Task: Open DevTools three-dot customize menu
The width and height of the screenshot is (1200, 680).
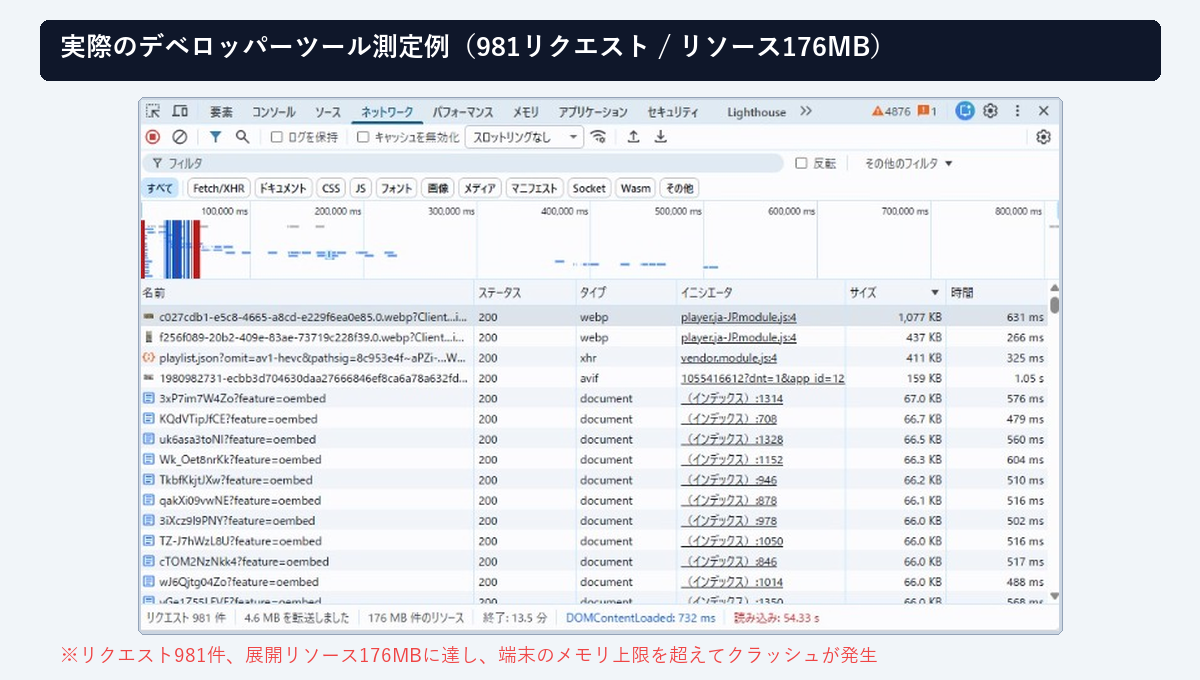Action: click(x=1018, y=111)
